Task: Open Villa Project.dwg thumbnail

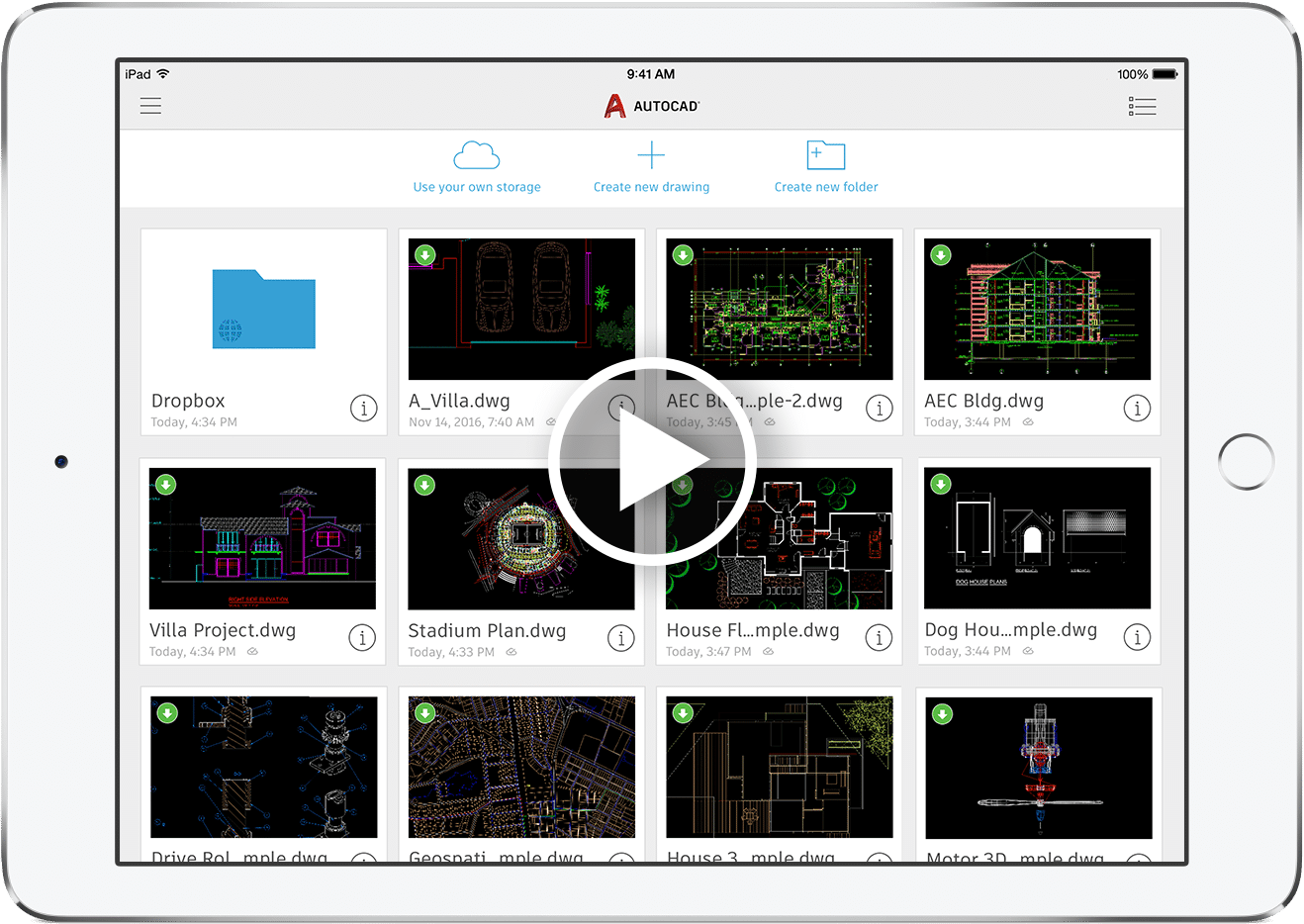Action: point(262,538)
